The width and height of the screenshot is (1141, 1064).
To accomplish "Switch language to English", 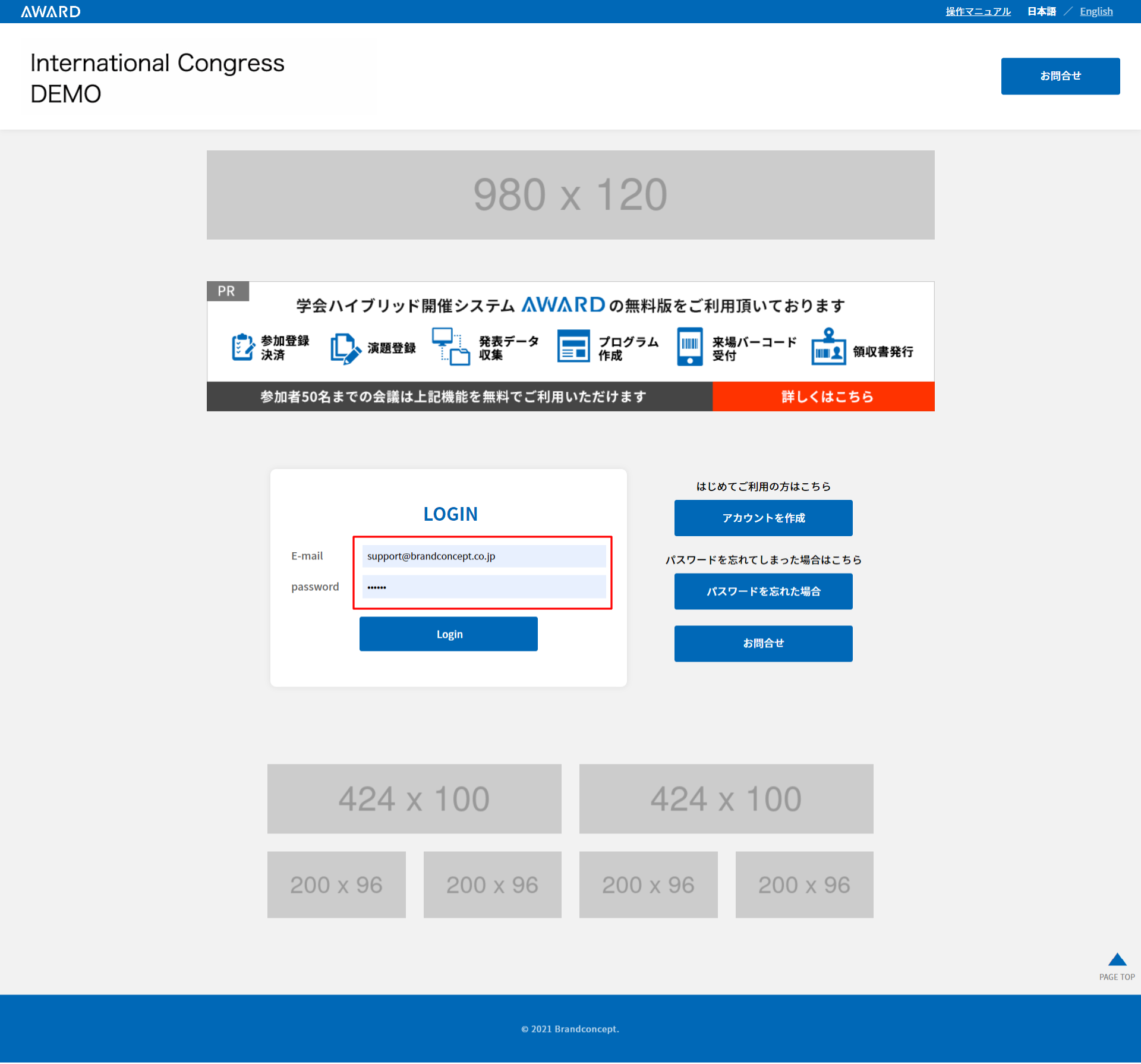I will 1096,11.
